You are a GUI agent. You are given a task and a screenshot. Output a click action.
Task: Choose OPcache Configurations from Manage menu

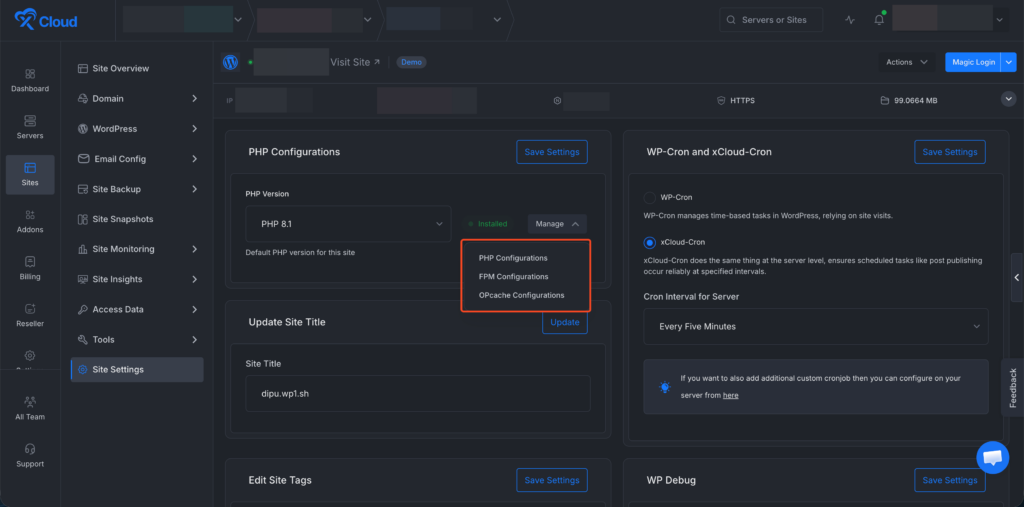(521, 295)
